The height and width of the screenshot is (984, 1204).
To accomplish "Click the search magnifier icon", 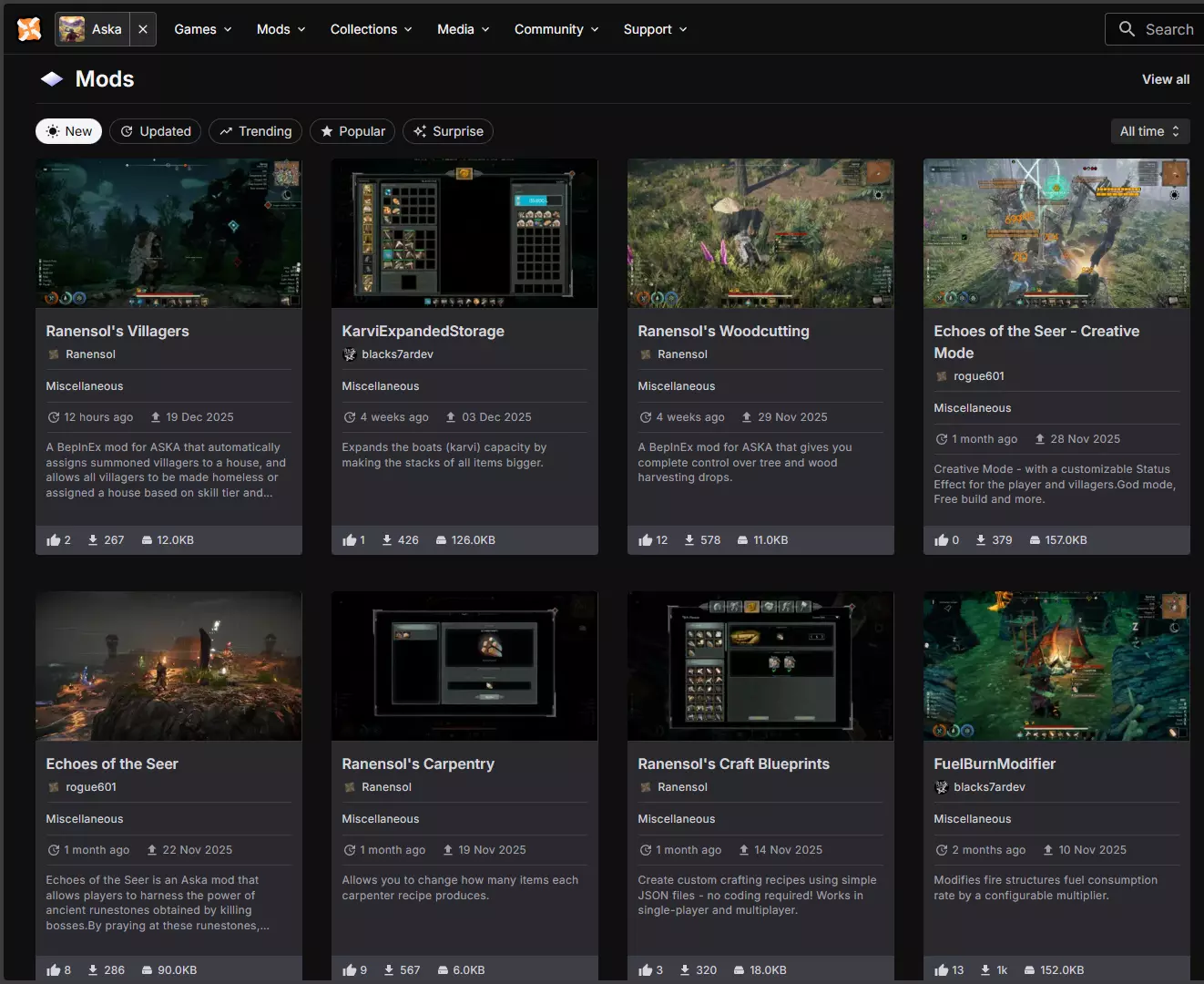I will point(1127,29).
